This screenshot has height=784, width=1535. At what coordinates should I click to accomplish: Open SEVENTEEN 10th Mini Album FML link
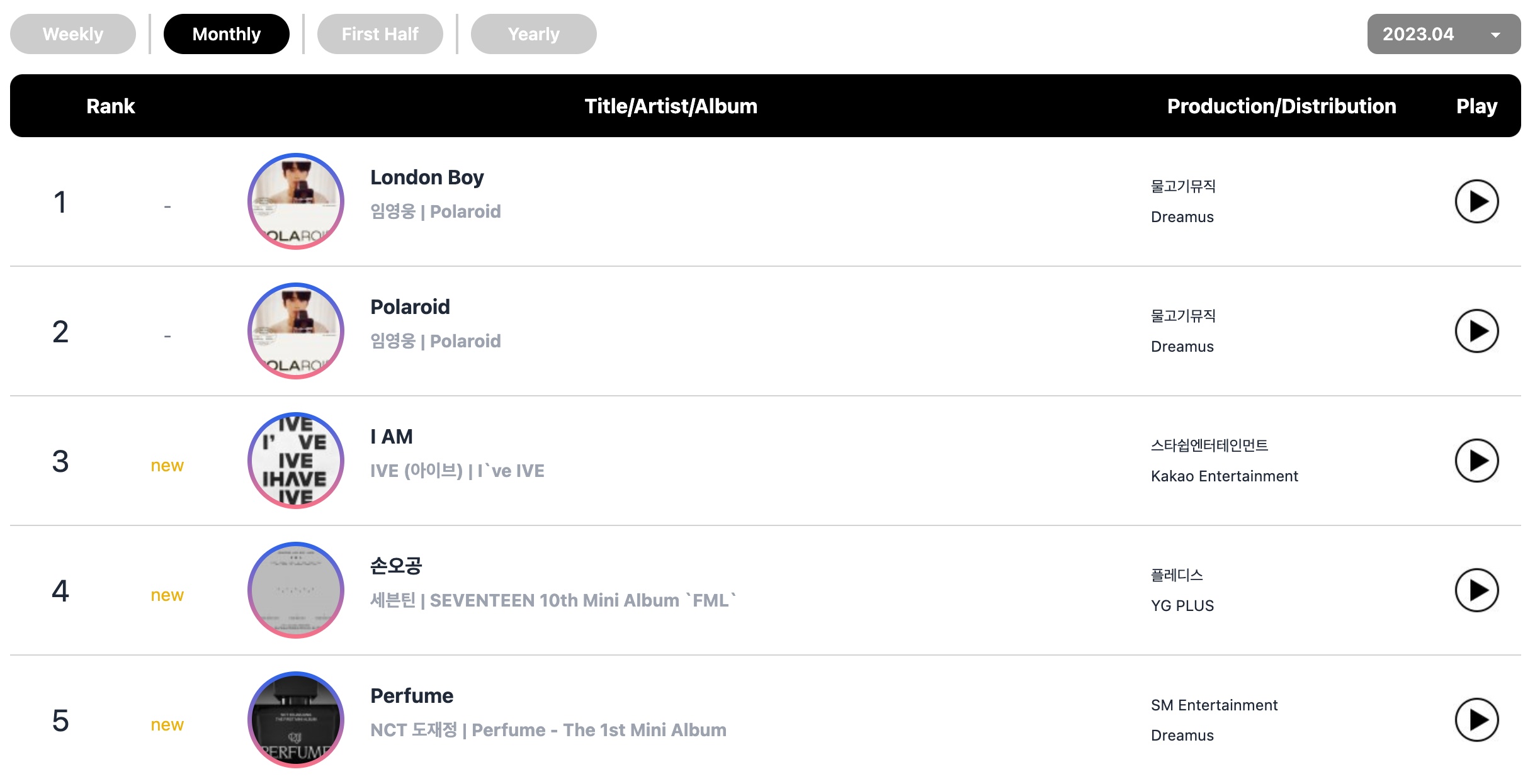click(x=583, y=600)
